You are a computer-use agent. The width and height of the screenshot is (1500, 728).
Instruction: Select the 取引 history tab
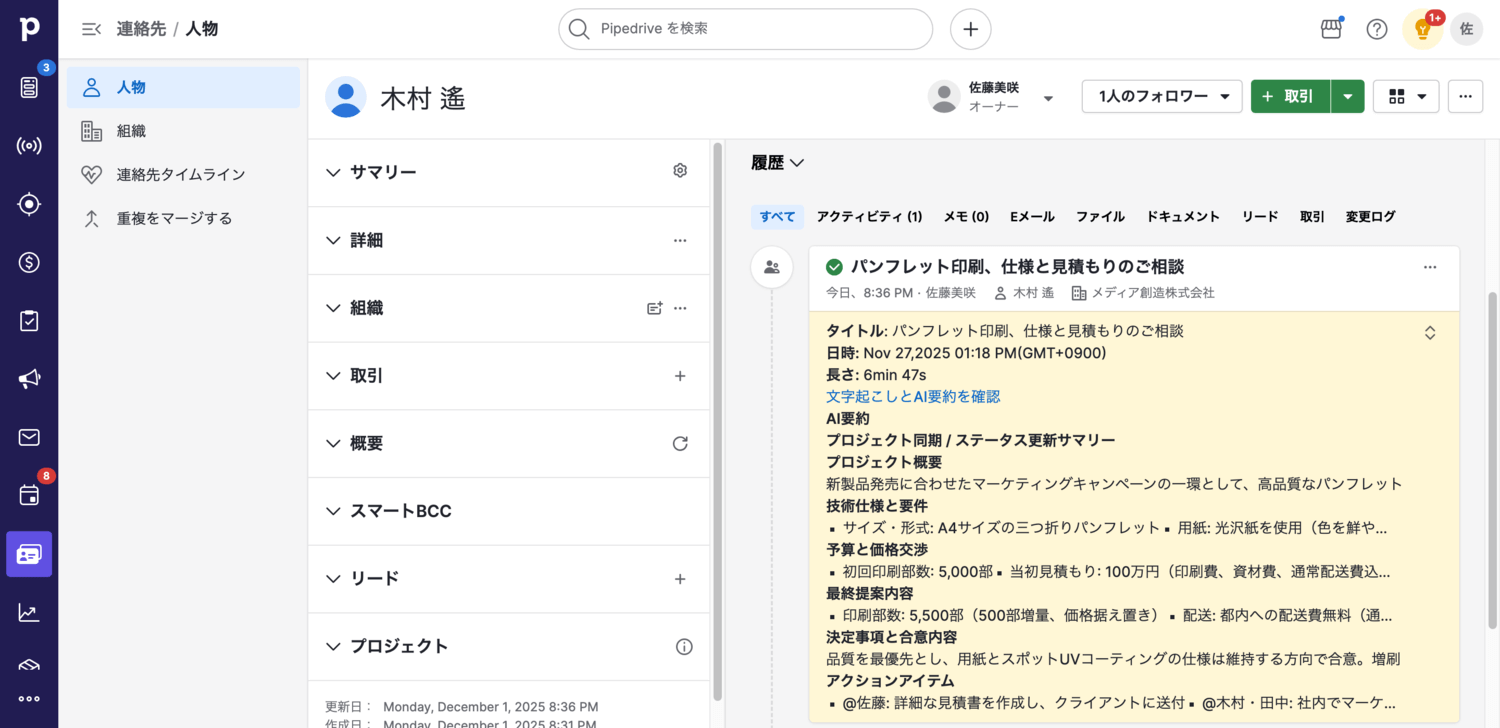(x=1312, y=216)
